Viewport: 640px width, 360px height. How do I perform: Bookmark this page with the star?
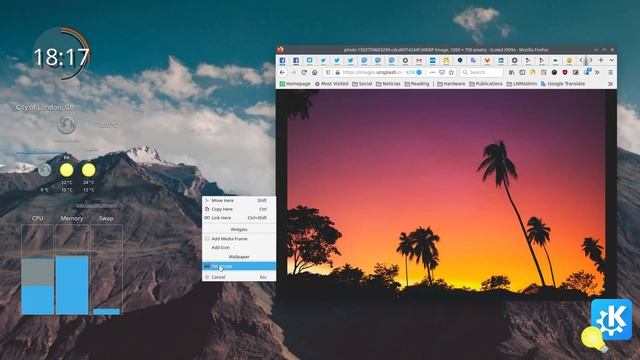[x=451, y=72]
